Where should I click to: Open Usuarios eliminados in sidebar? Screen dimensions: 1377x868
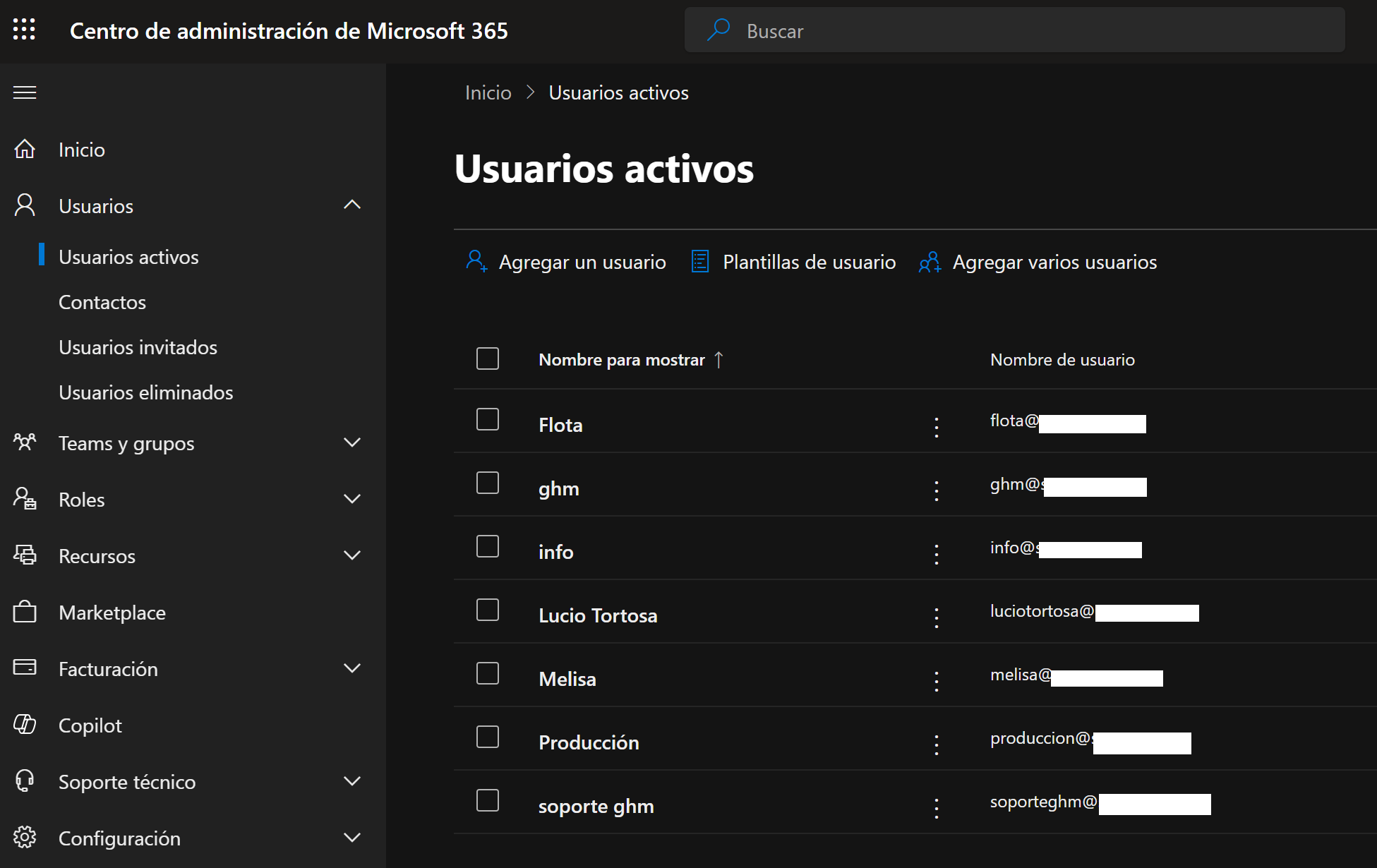[145, 392]
